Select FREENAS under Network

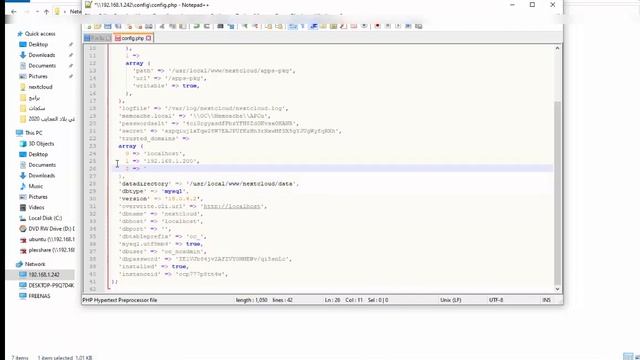39,296
